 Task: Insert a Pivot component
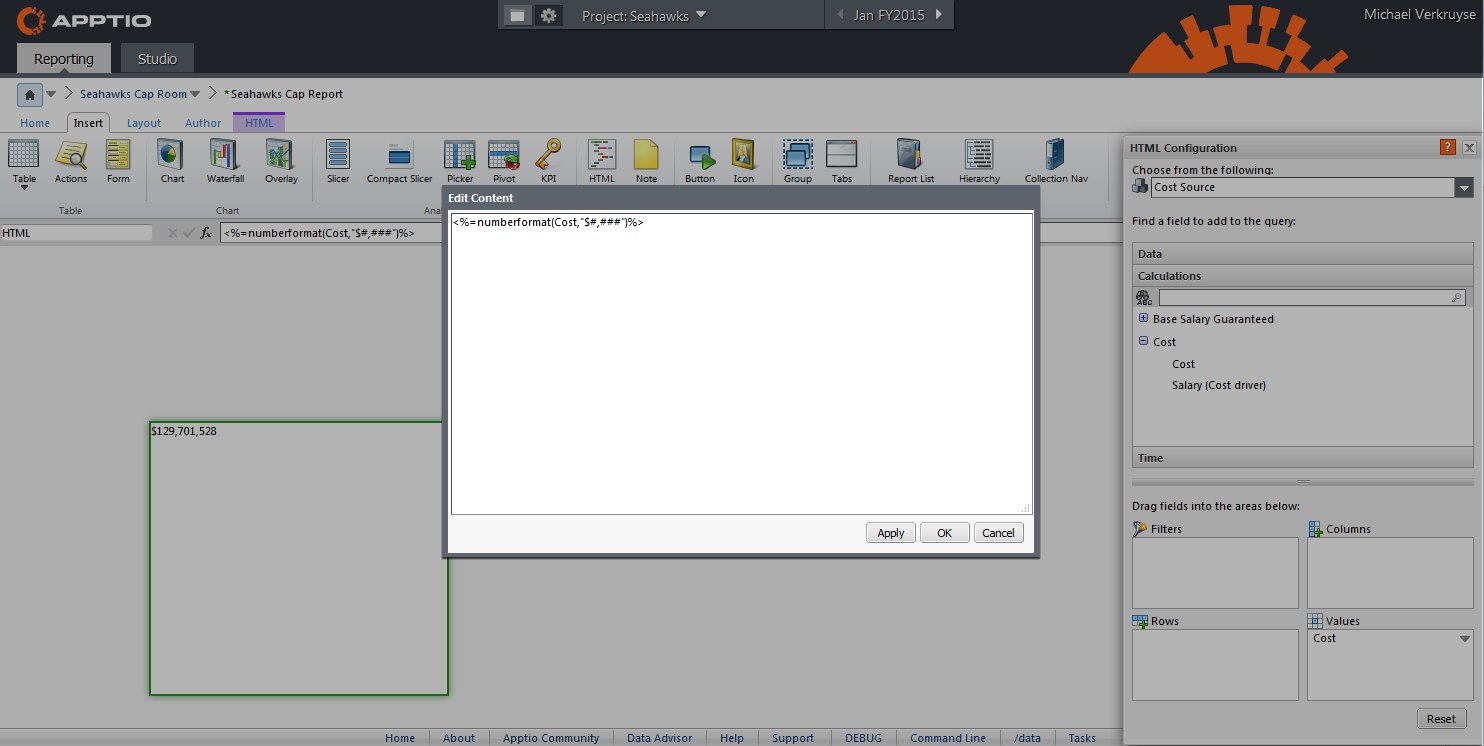coord(504,160)
